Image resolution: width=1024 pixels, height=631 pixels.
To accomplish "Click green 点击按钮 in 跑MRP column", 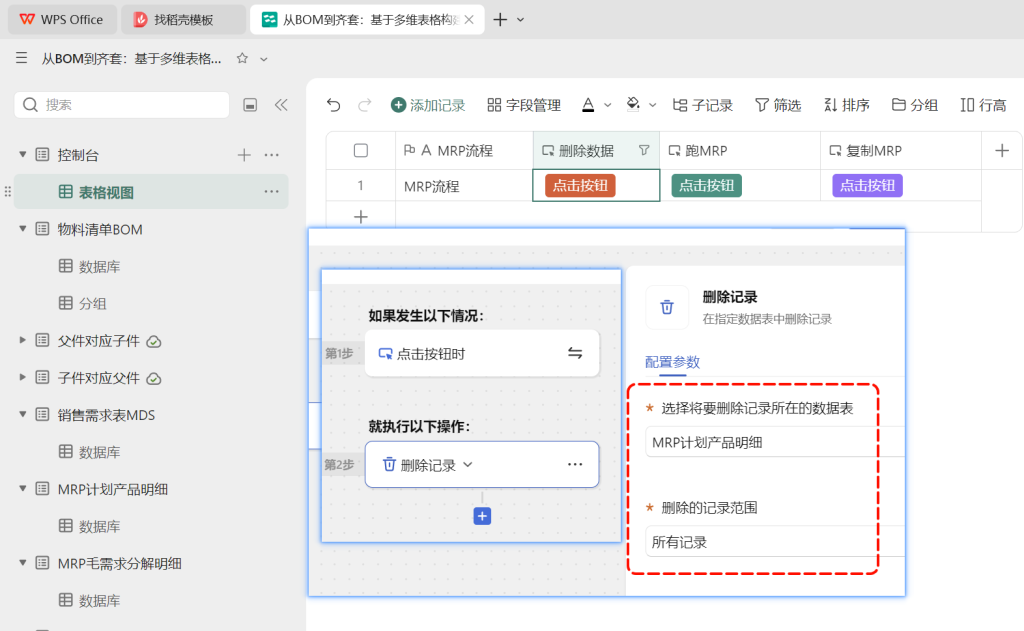I will tap(706, 186).
